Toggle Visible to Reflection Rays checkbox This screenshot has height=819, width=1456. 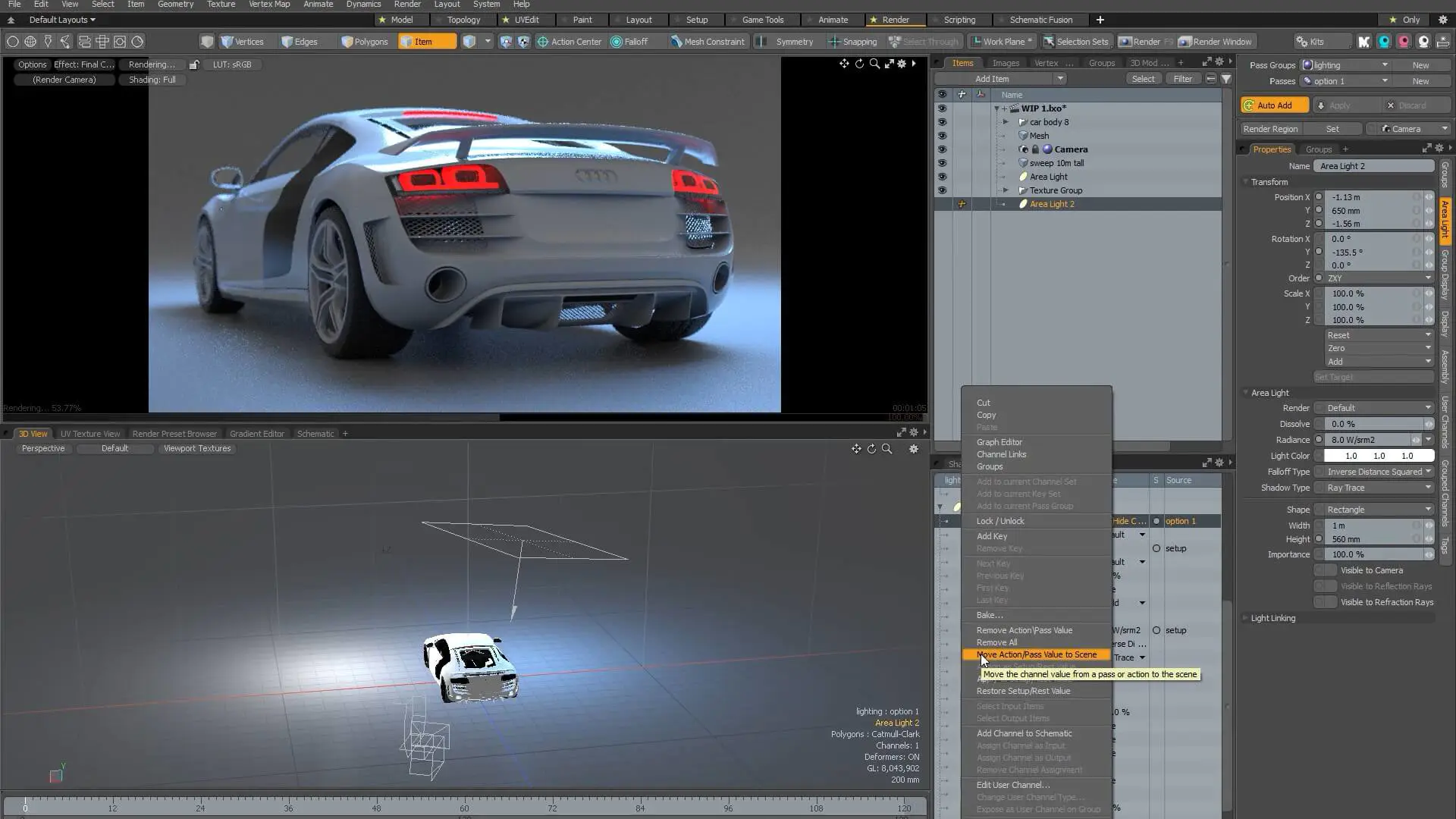tap(1326, 586)
